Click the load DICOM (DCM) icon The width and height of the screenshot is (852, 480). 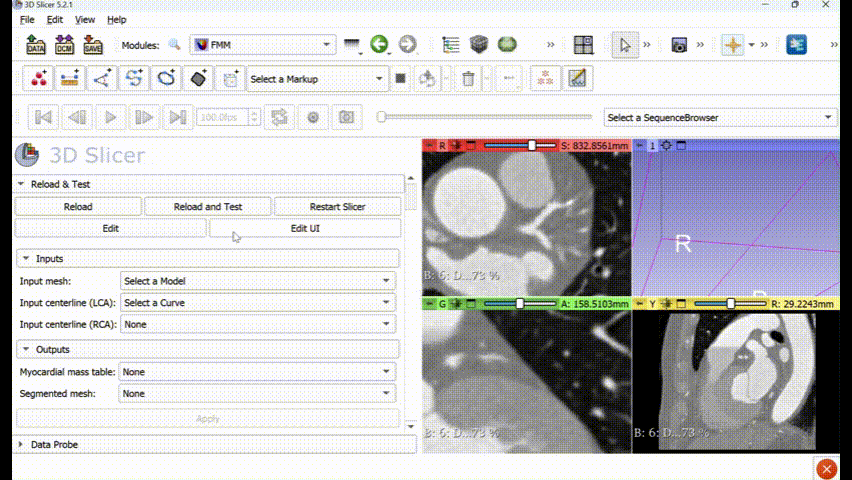pyautogui.click(x=64, y=45)
